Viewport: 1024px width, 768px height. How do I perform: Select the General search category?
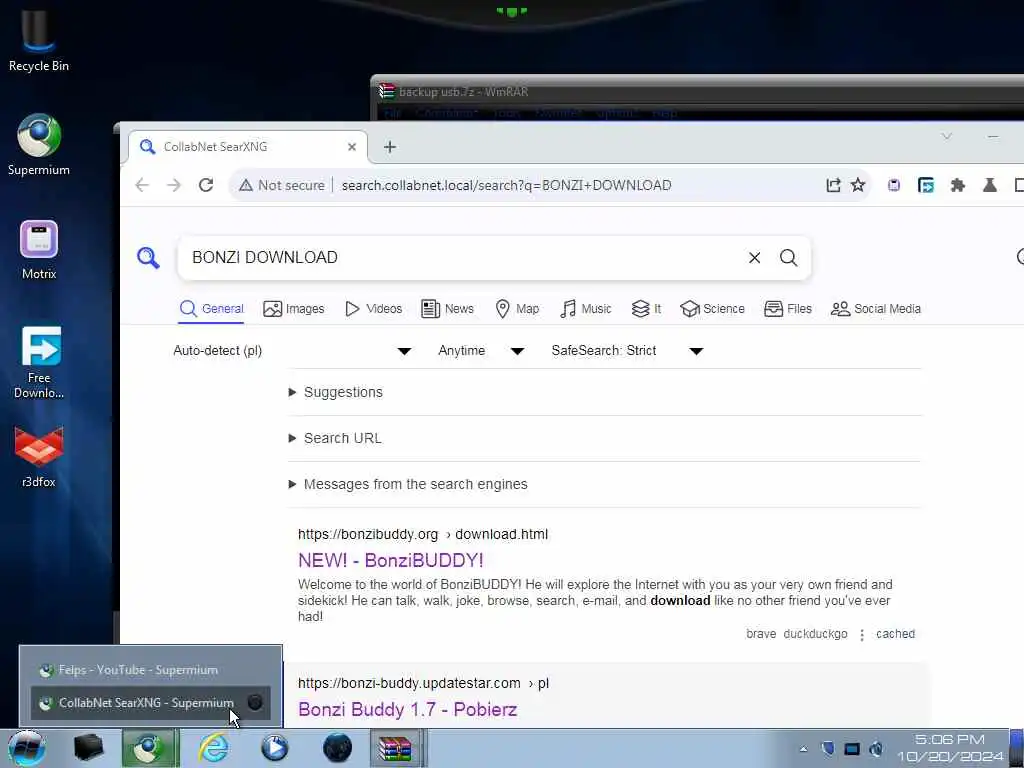click(212, 309)
